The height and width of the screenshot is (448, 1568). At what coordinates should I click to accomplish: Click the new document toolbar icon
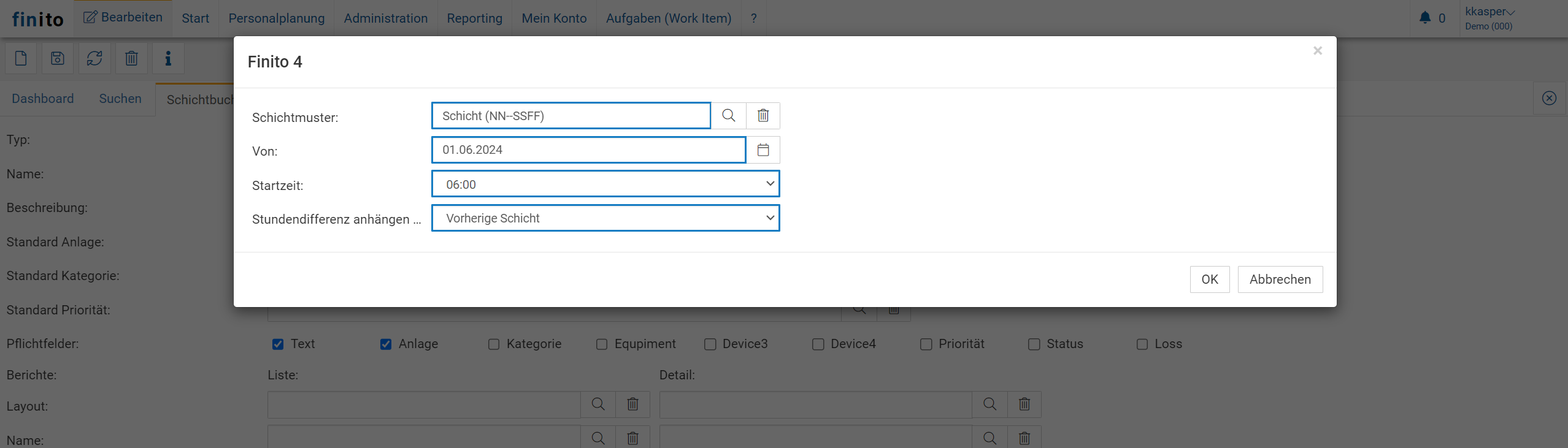point(21,59)
